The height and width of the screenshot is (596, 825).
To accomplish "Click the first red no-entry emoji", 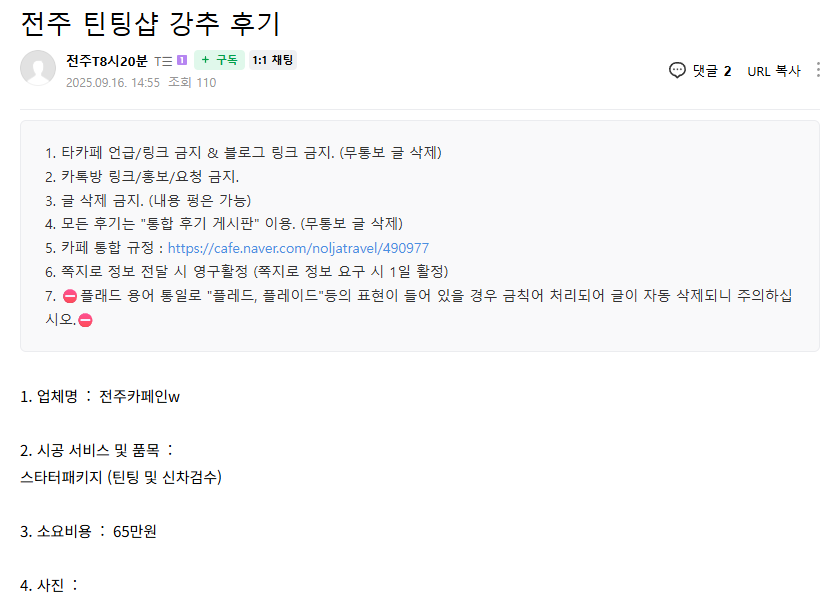I will click(70, 296).
